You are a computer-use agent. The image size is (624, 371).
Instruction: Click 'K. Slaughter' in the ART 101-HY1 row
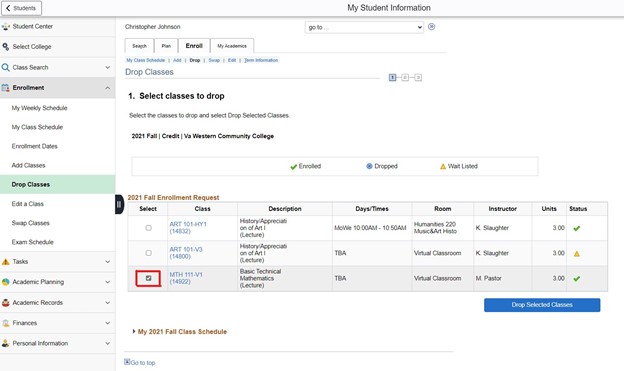[492, 228]
